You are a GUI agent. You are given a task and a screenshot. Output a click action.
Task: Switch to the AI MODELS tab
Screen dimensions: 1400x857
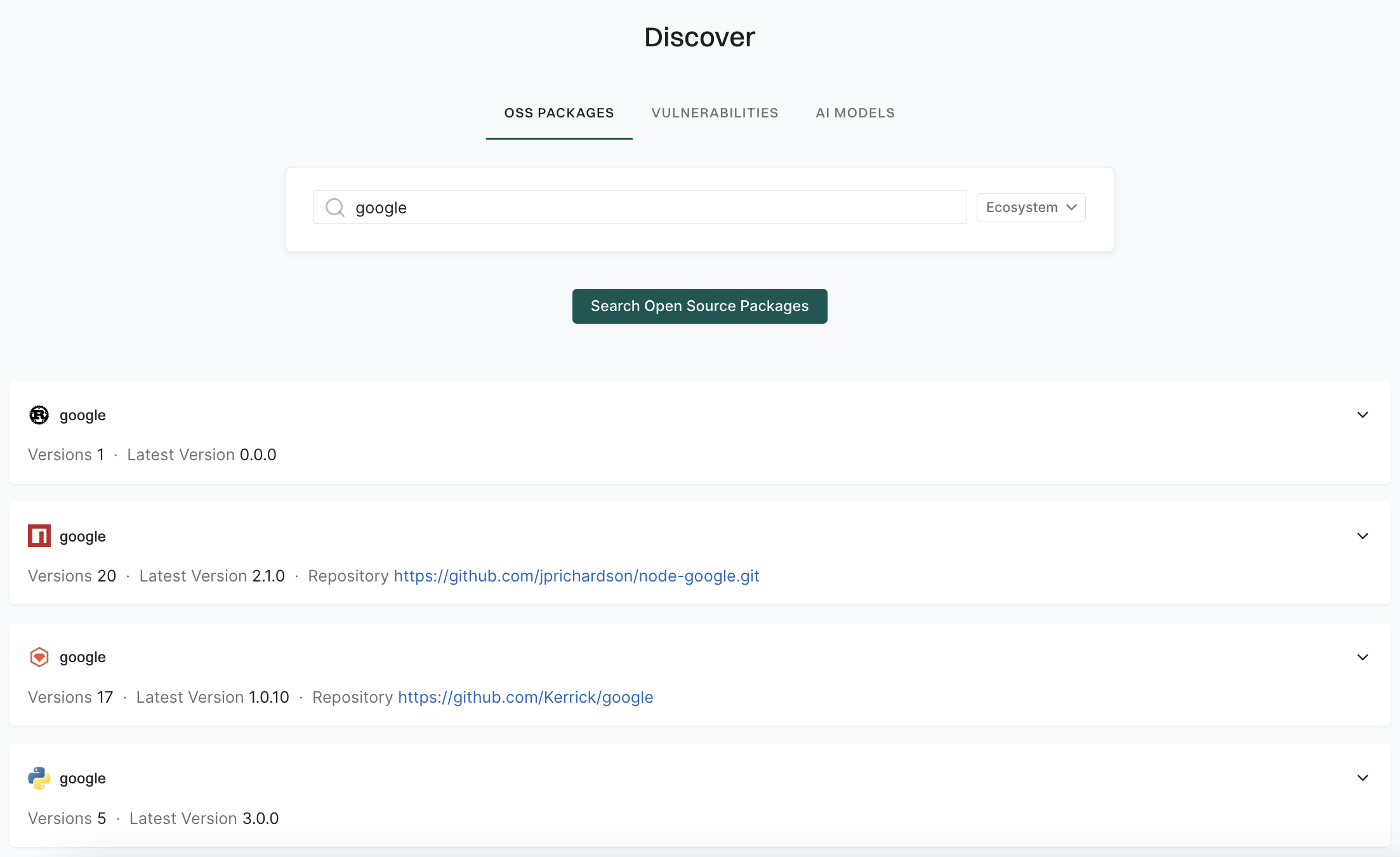855,112
